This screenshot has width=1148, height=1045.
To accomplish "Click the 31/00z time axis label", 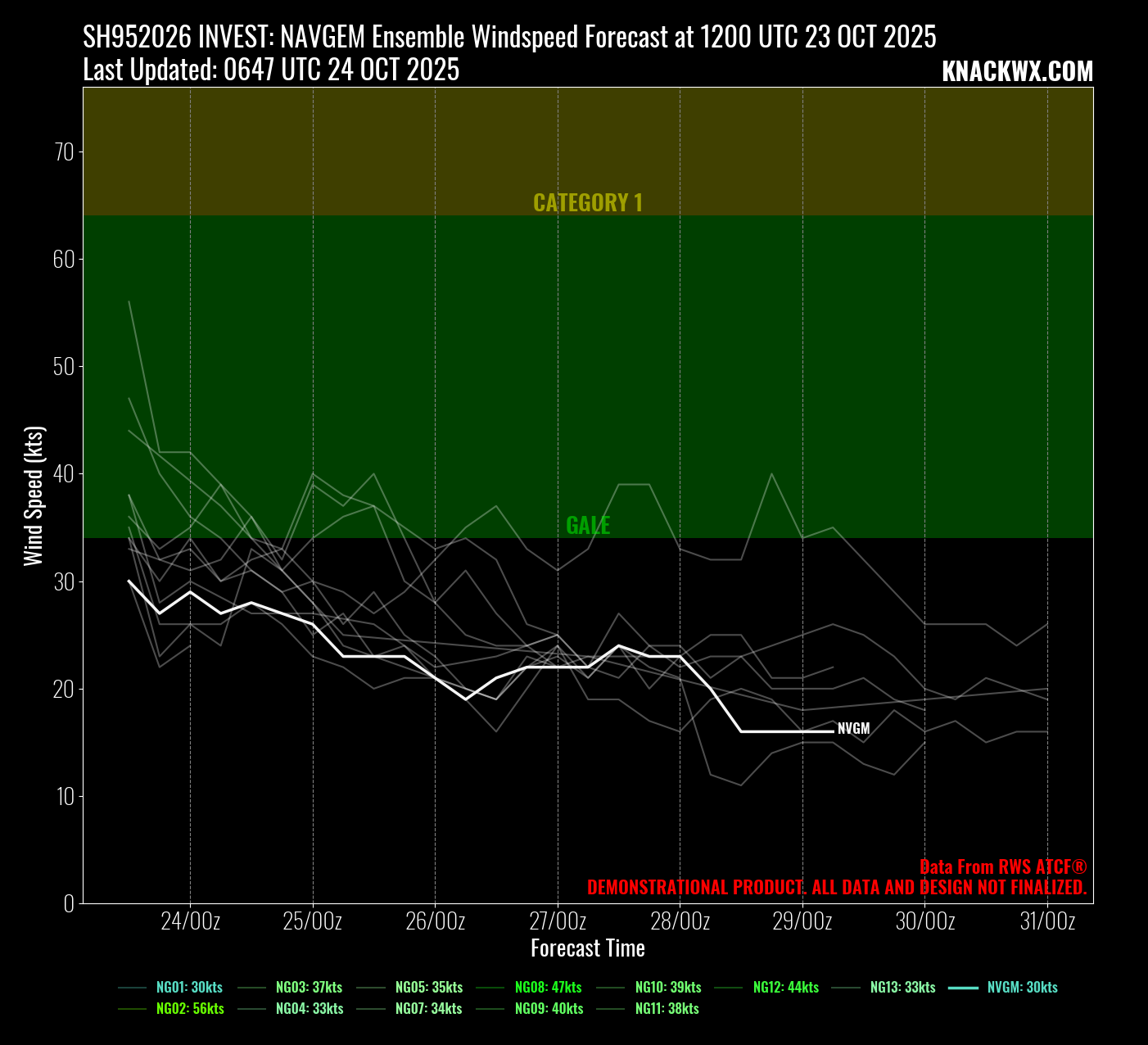I will tap(1047, 921).
